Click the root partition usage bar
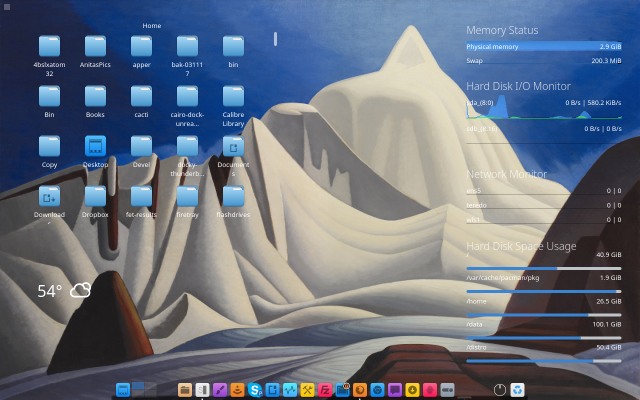 [544, 269]
